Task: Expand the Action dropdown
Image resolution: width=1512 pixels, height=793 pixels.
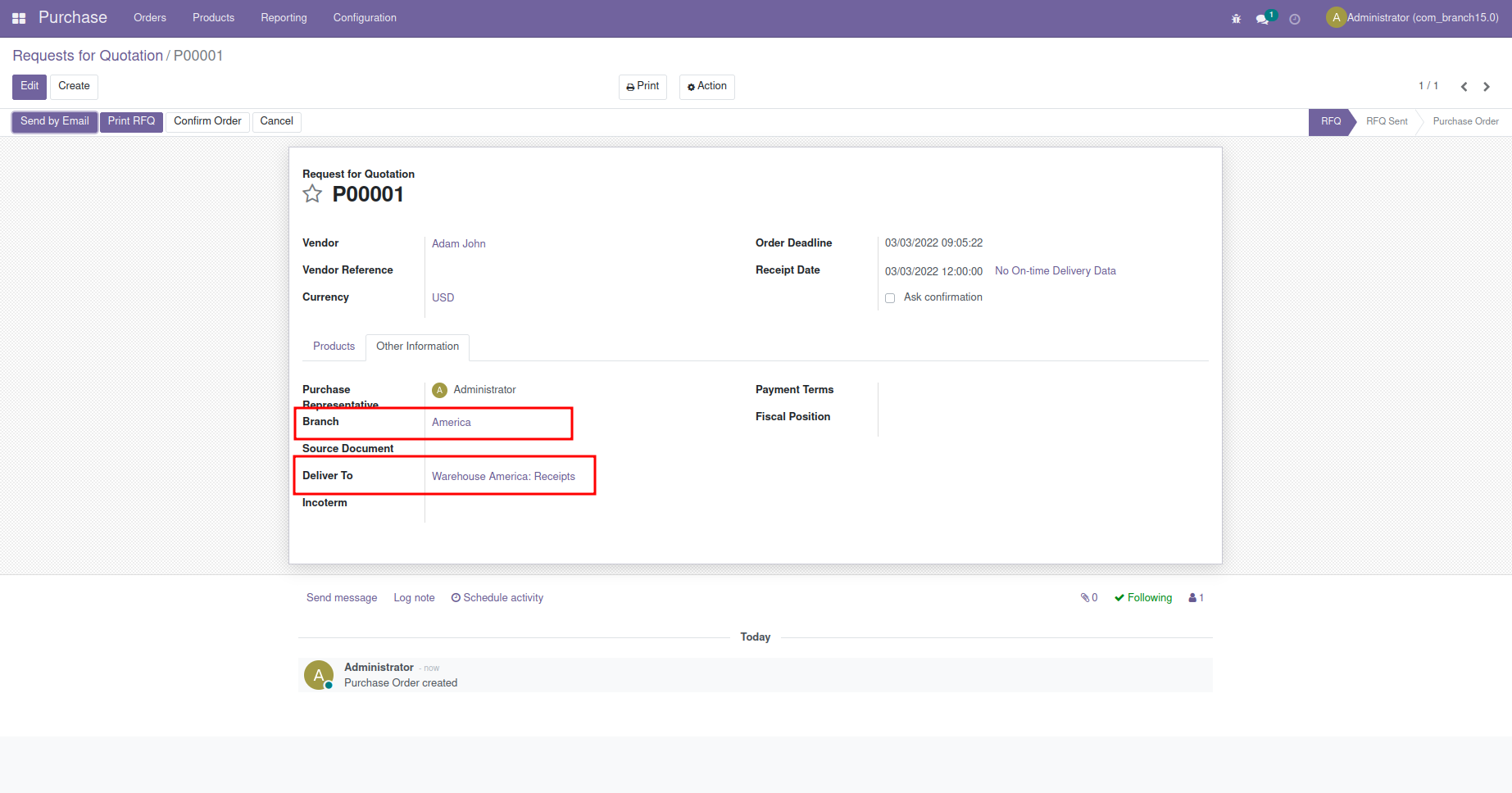Action: click(x=706, y=87)
